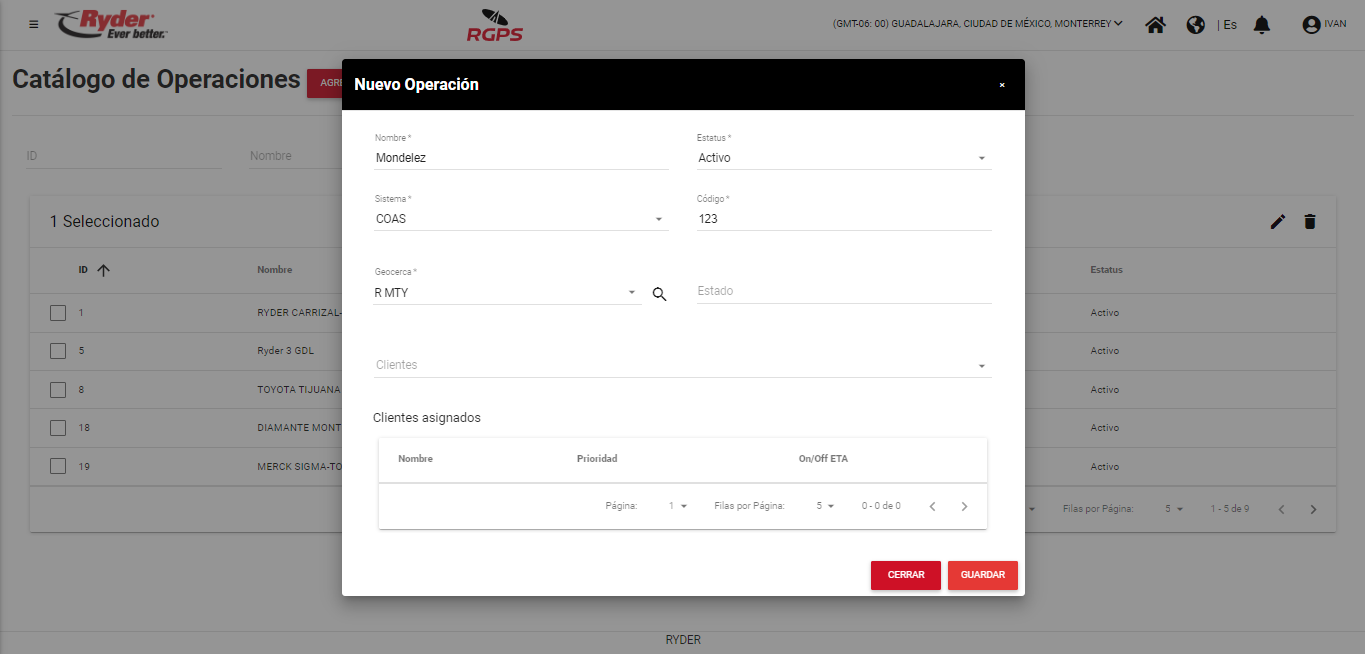The width and height of the screenshot is (1365, 654).
Task: Click the home icon in header
Action: click(x=1155, y=25)
